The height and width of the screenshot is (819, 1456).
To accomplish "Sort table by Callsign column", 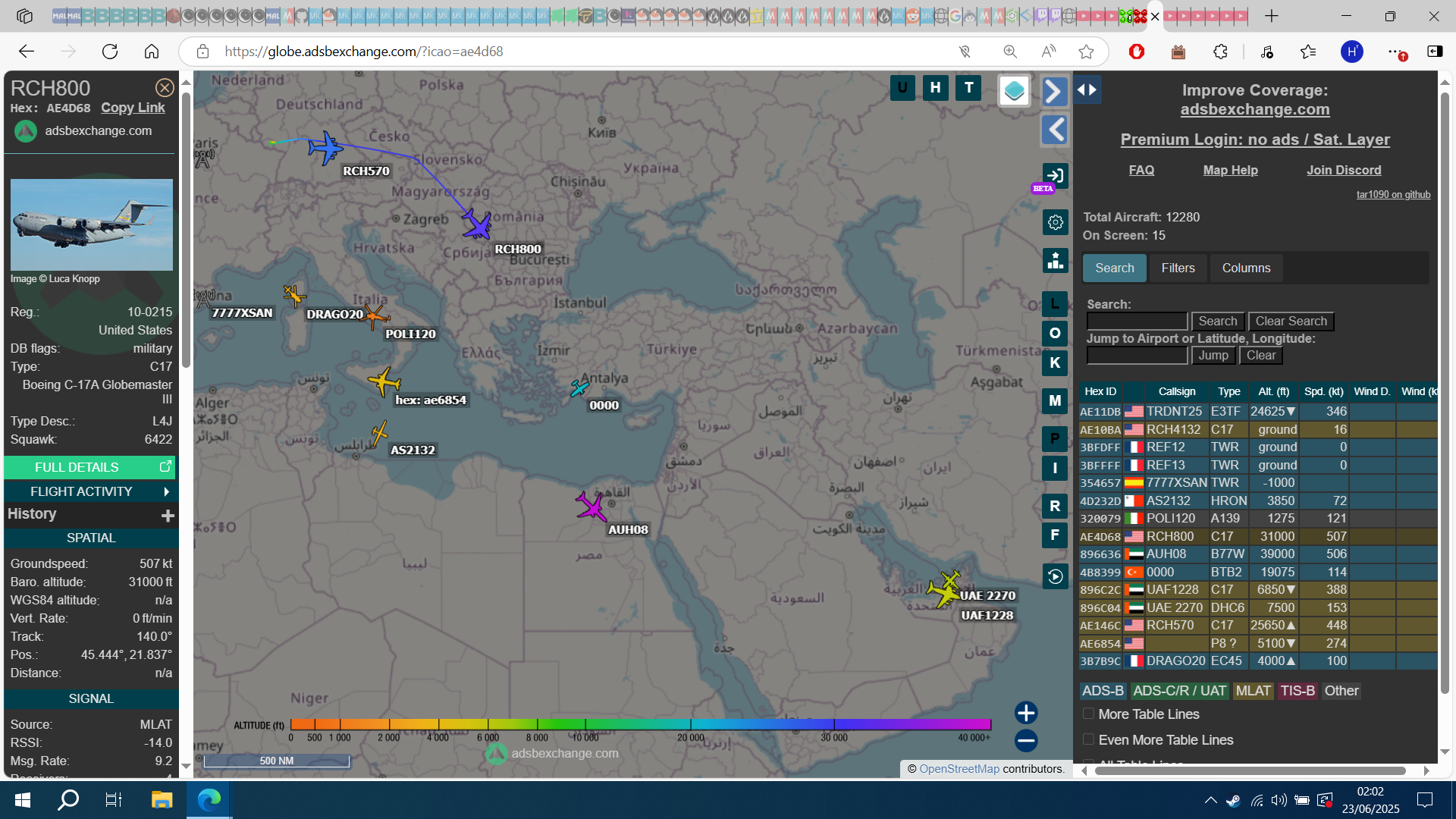I will 1176,391.
